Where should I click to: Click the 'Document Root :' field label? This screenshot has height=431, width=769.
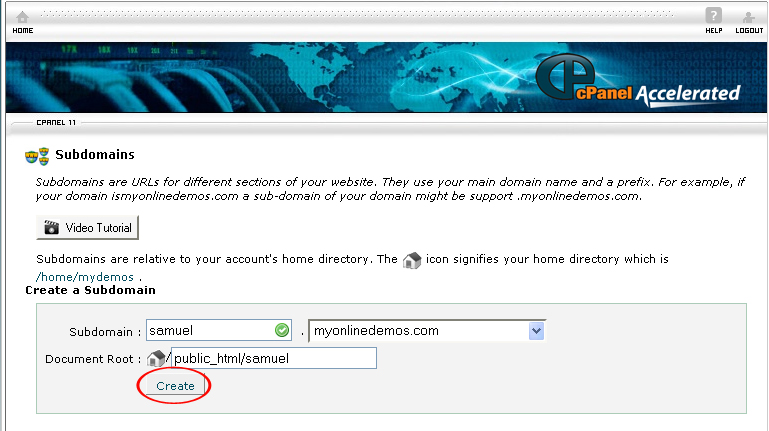[x=93, y=359]
